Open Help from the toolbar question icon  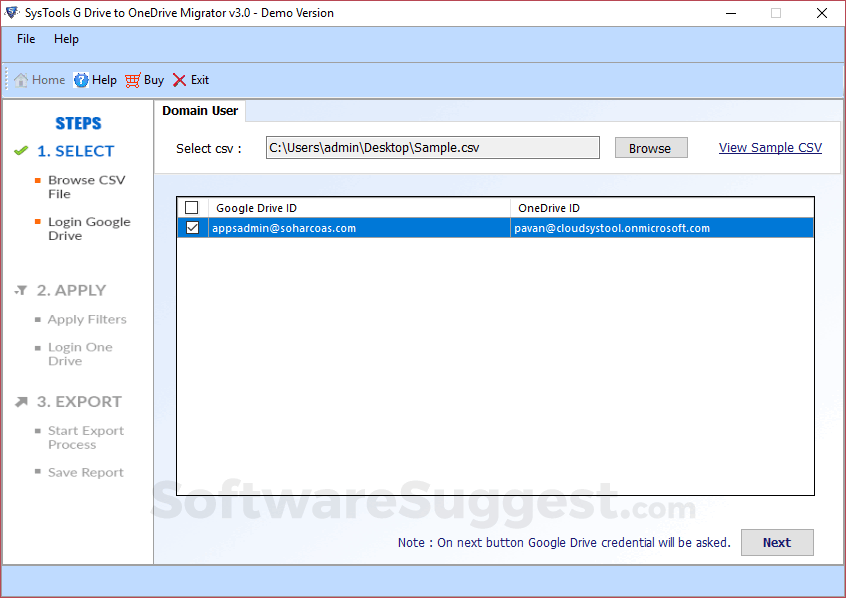[x=81, y=80]
